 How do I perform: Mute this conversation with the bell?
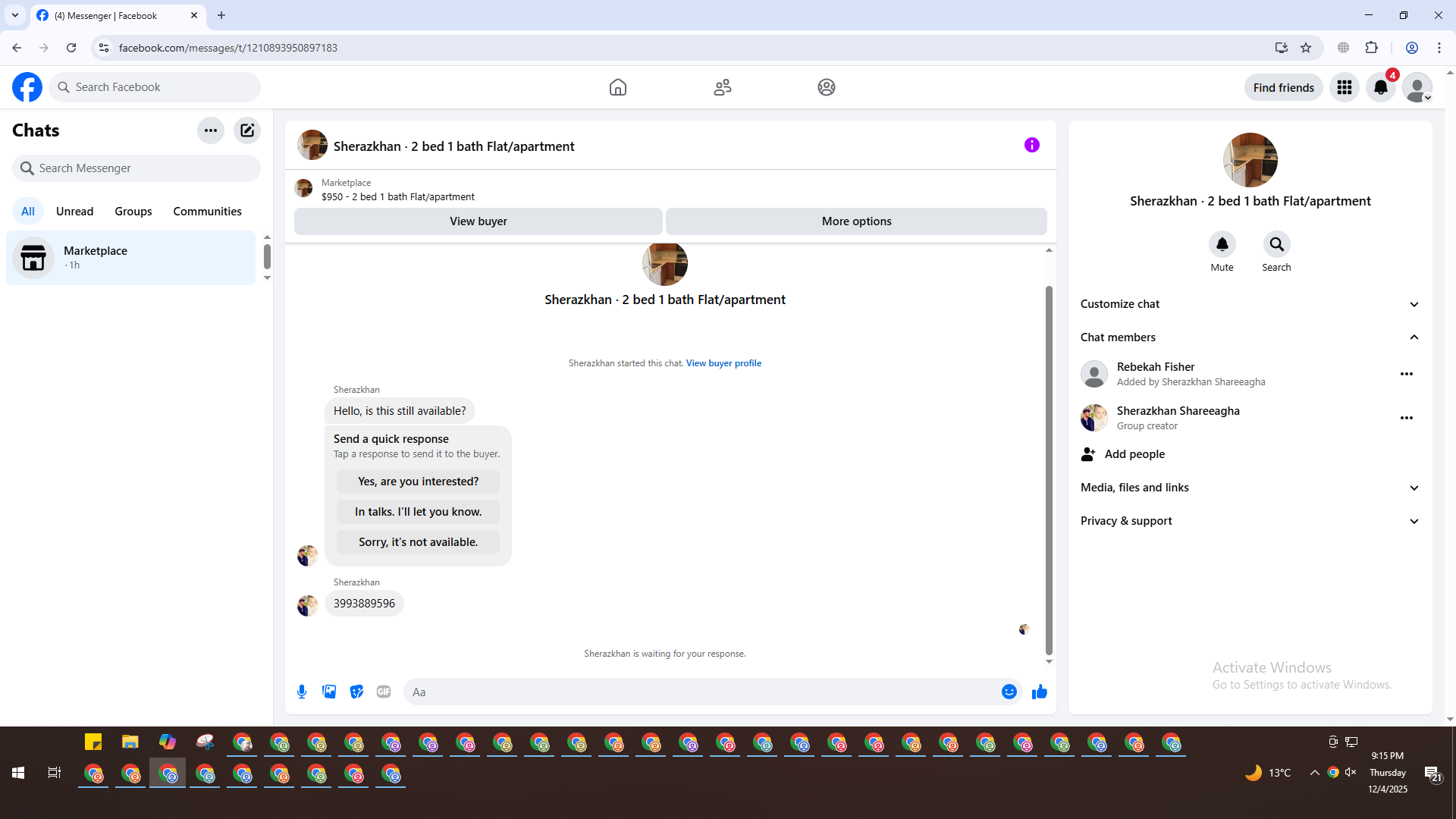tap(1222, 244)
